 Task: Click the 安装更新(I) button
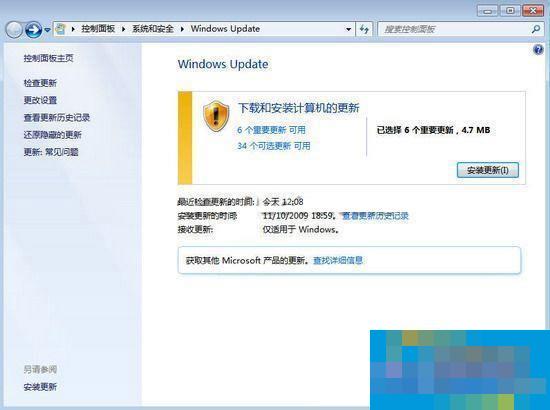pyautogui.click(x=488, y=170)
